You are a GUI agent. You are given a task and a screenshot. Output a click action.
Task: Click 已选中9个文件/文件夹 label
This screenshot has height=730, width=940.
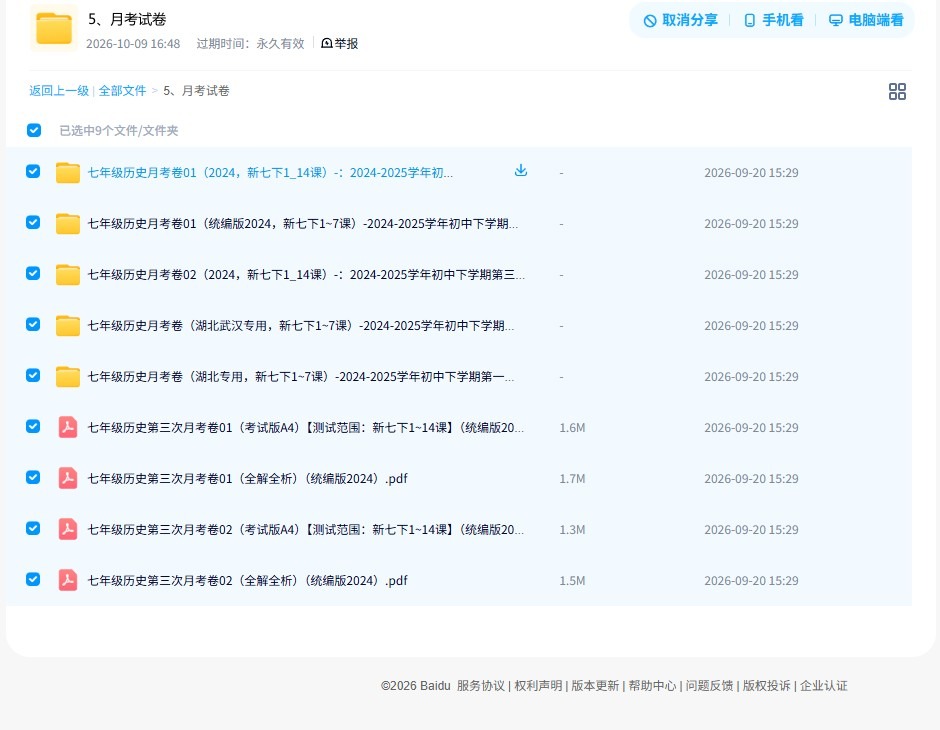[119, 131]
